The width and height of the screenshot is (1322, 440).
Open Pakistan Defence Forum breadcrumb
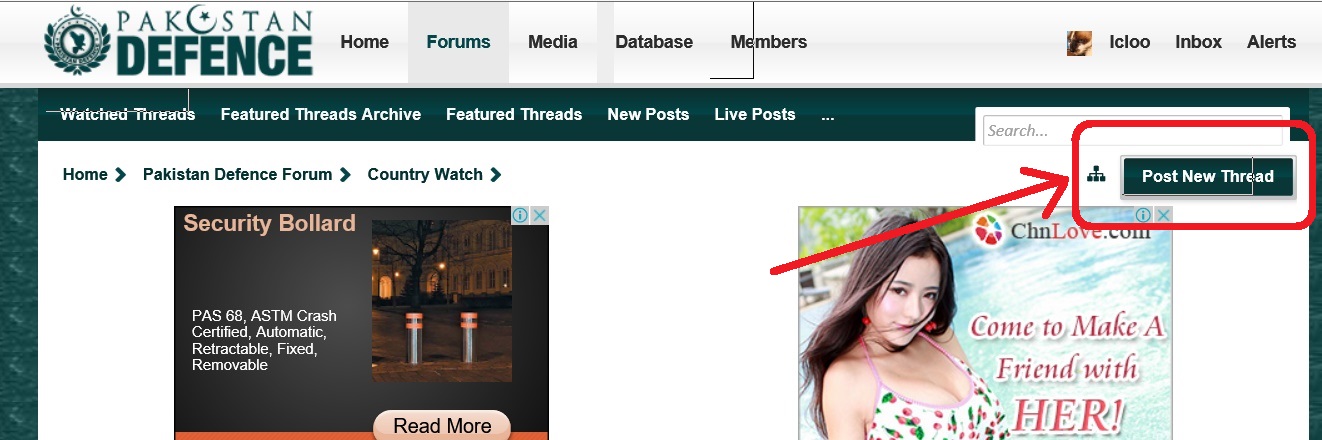click(x=237, y=174)
